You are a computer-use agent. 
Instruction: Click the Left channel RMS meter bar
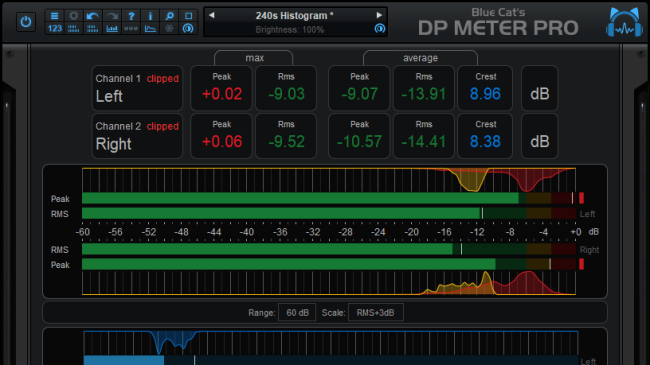pos(329,214)
